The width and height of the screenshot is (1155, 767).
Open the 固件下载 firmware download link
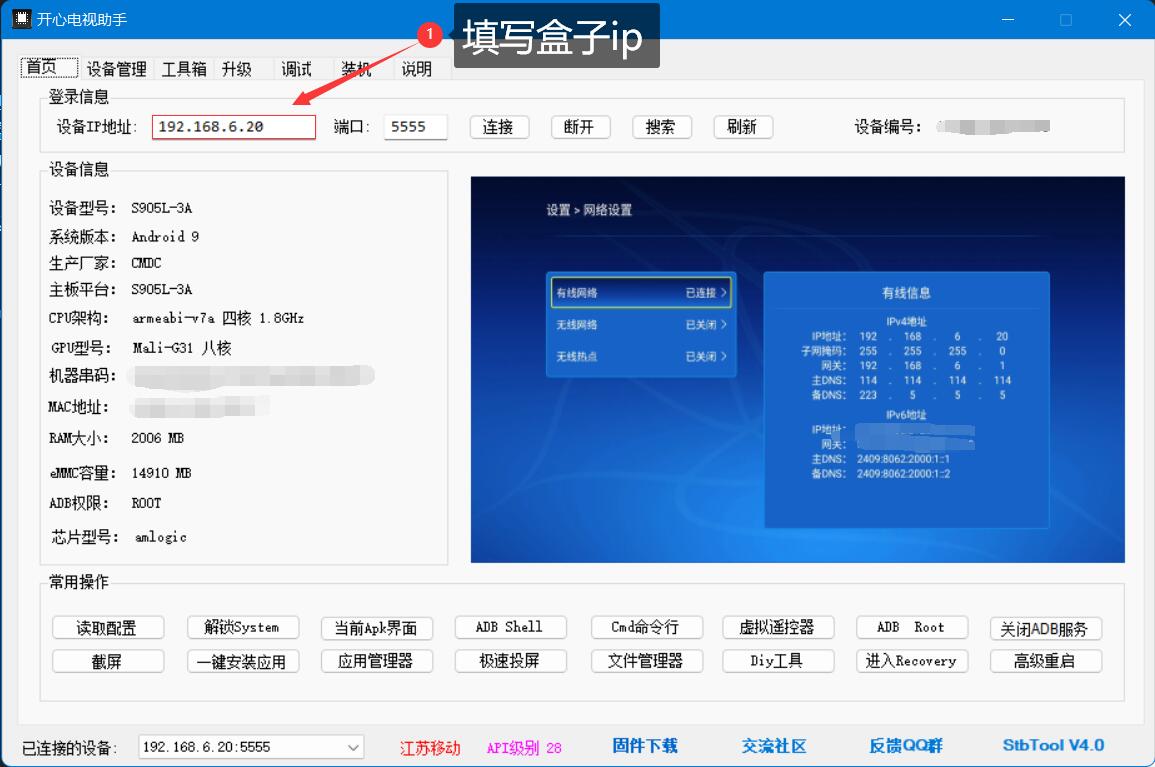[644, 746]
